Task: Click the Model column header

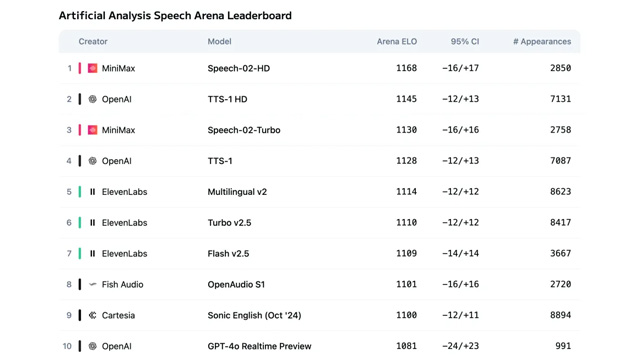Action: (x=219, y=42)
